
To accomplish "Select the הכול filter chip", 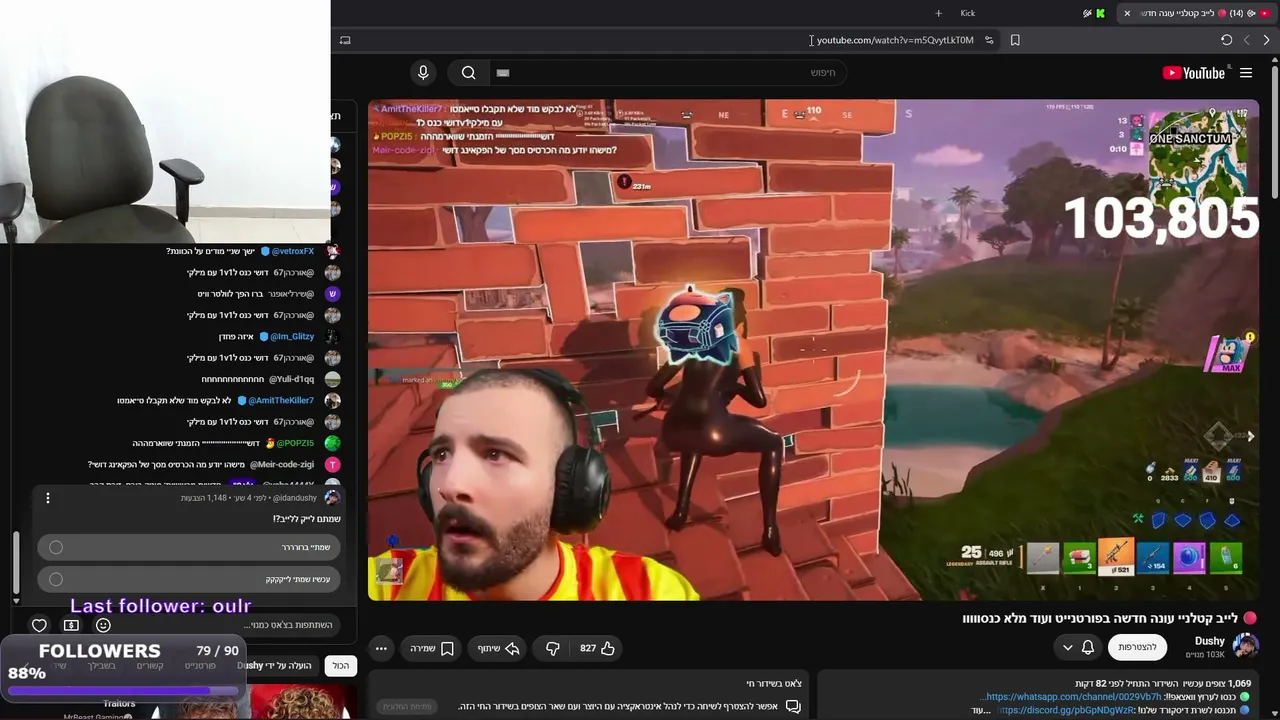I will click(341, 665).
